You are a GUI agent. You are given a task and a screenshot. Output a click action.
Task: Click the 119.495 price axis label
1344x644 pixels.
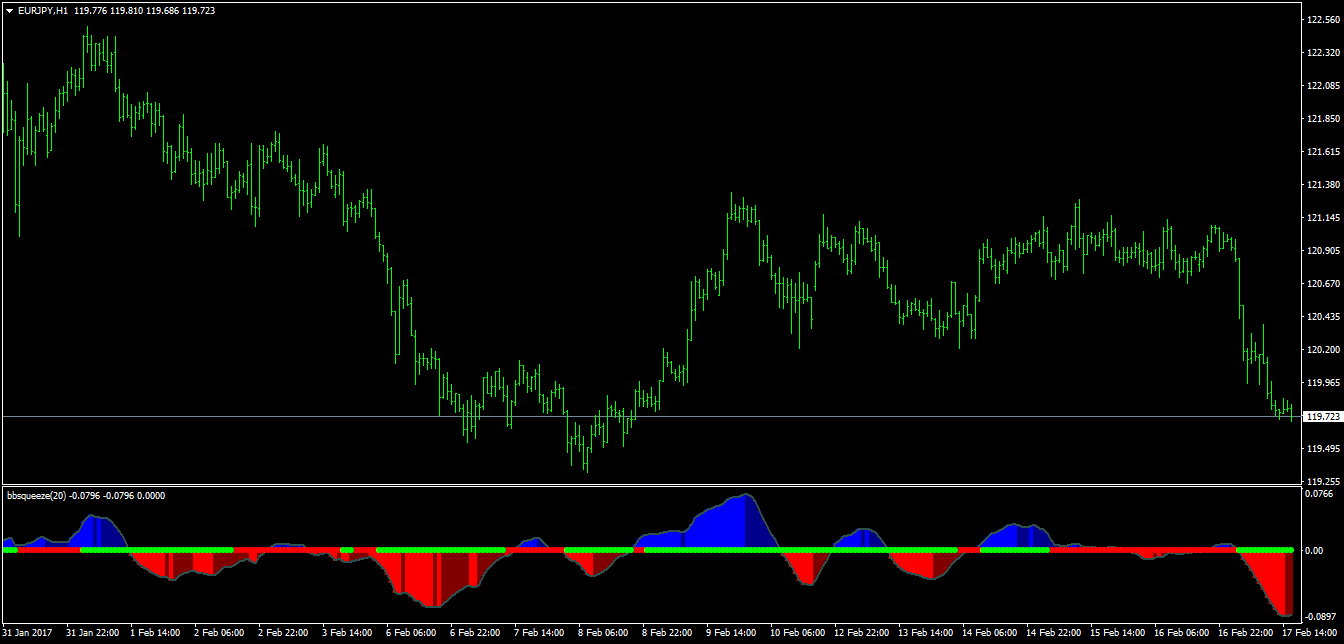point(1322,449)
